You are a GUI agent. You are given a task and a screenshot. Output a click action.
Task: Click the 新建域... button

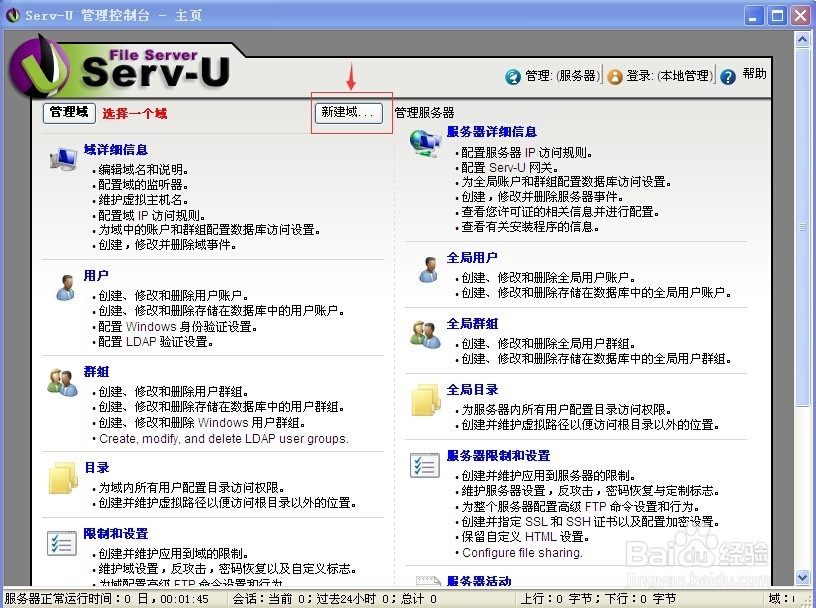coord(349,113)
